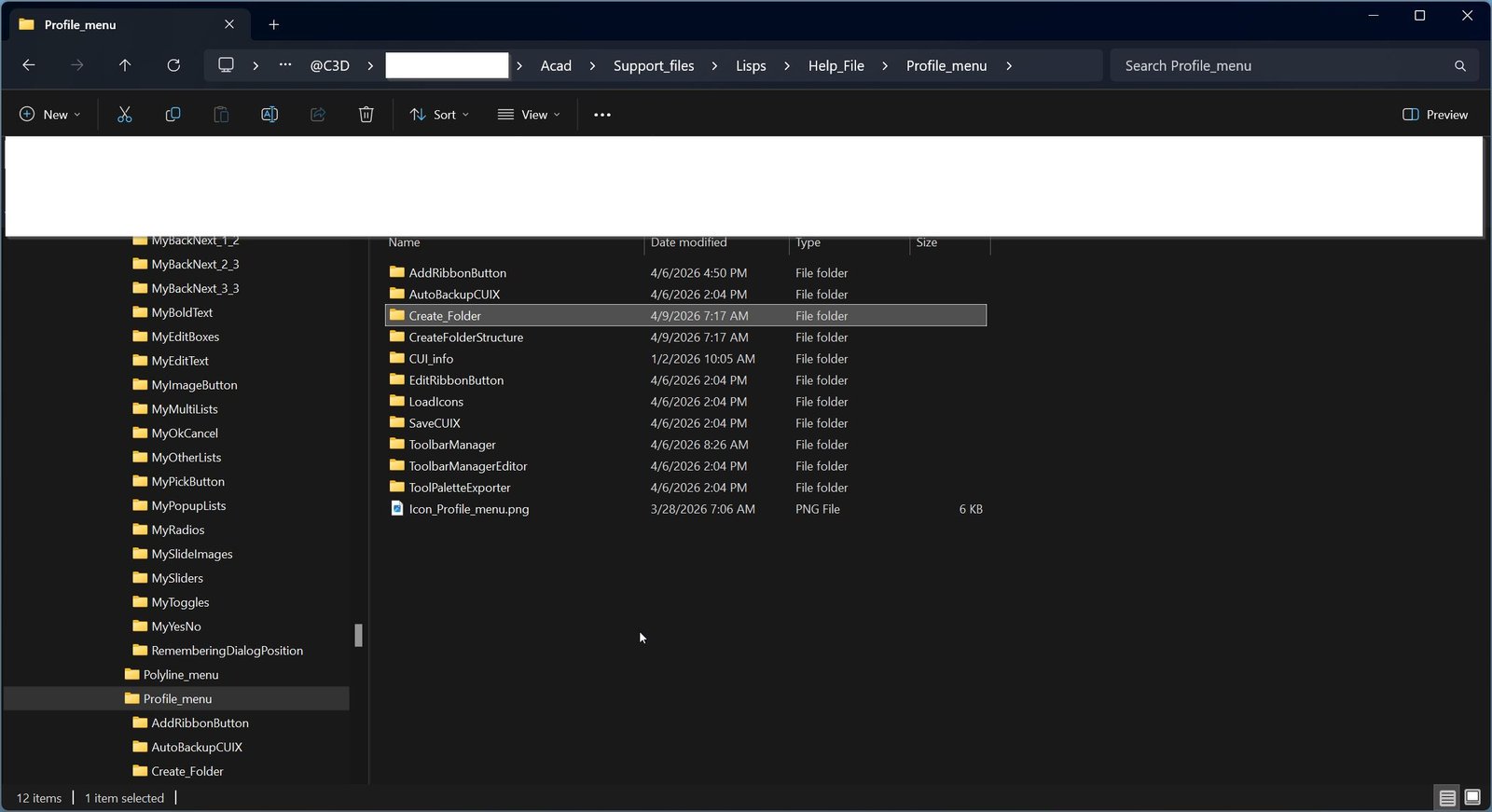Viewport: 1492px width, 812px height.
Task: Open the See more ellipsis menu
Action: pos(602,115)
